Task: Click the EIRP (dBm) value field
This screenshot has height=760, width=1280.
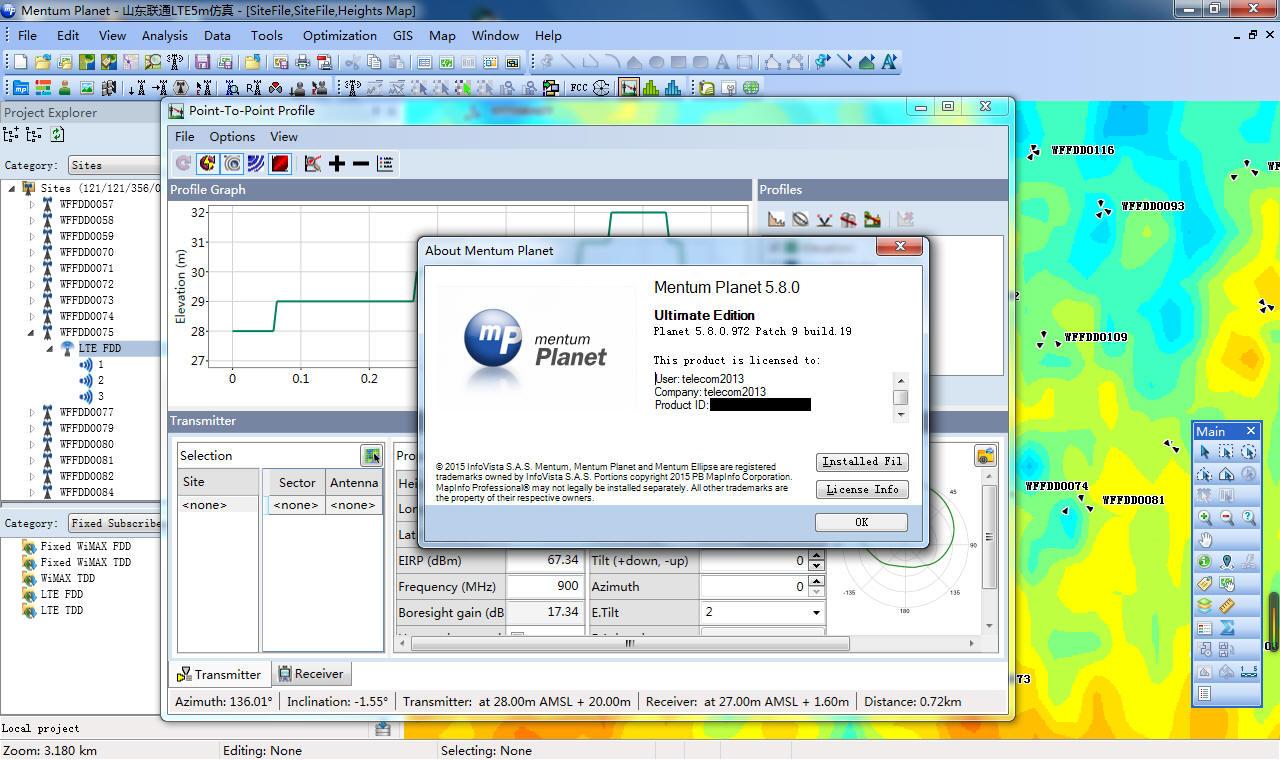Action: point(545,560)
